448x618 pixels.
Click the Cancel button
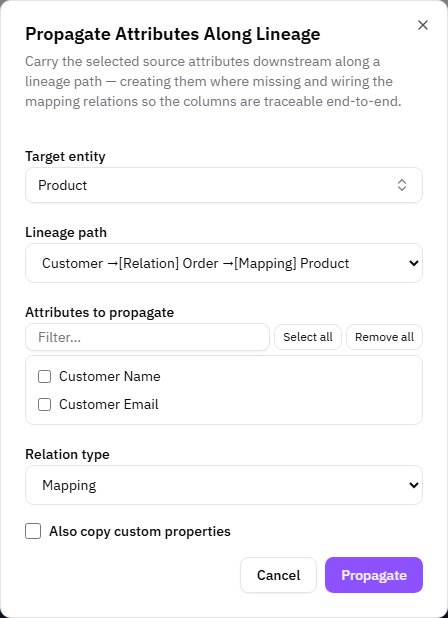click(x=279, y=575)
